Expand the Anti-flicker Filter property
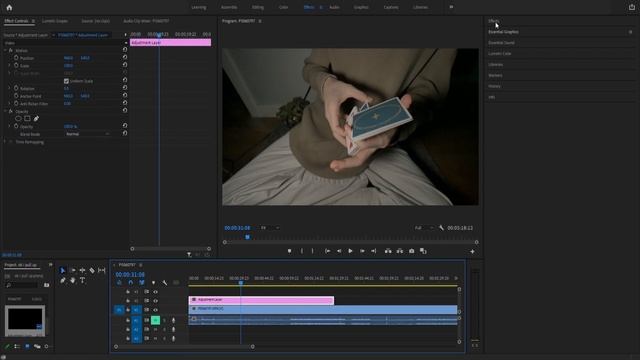 tap(10, 104)
